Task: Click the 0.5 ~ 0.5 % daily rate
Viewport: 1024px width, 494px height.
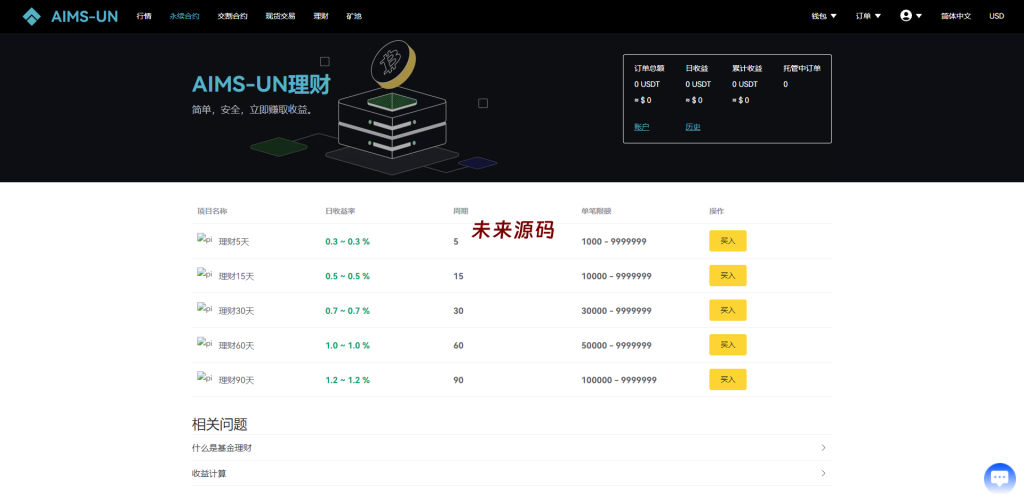Action: point(347,276)
